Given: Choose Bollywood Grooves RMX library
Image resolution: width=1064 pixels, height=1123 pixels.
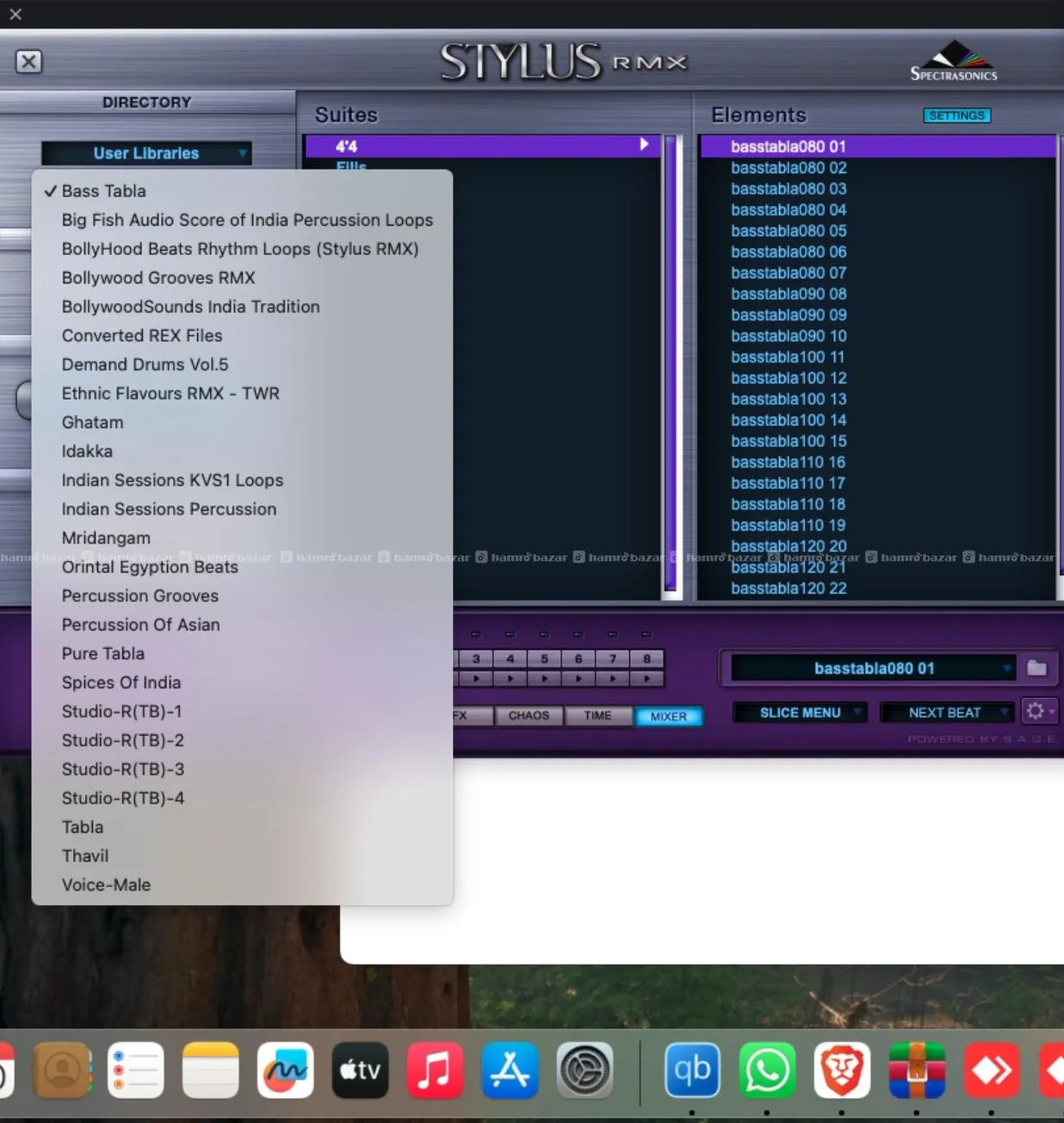Looking at the screenshot, I should (242, 277).
